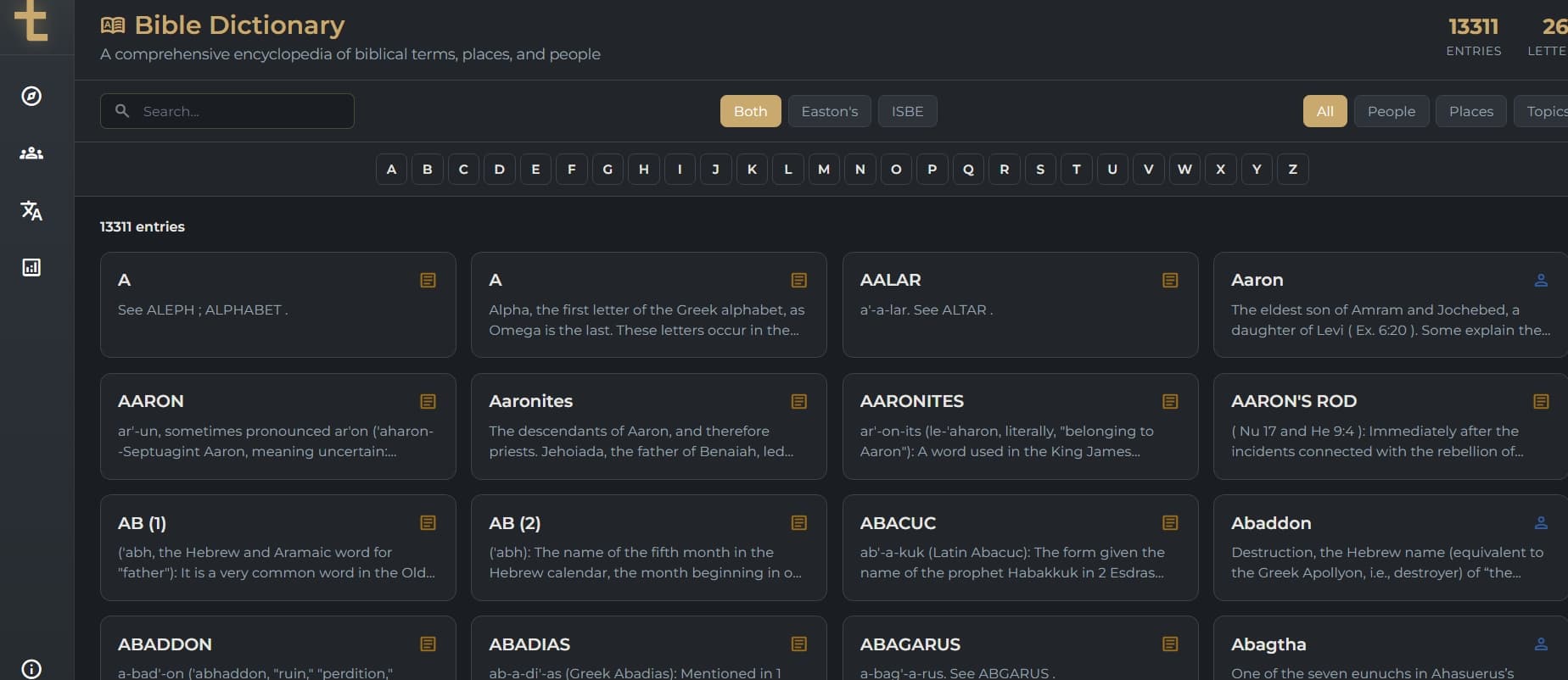Open the translate language sidebar icon
The height and width of the screenshot is (680, 1568).
pos(31,210)
